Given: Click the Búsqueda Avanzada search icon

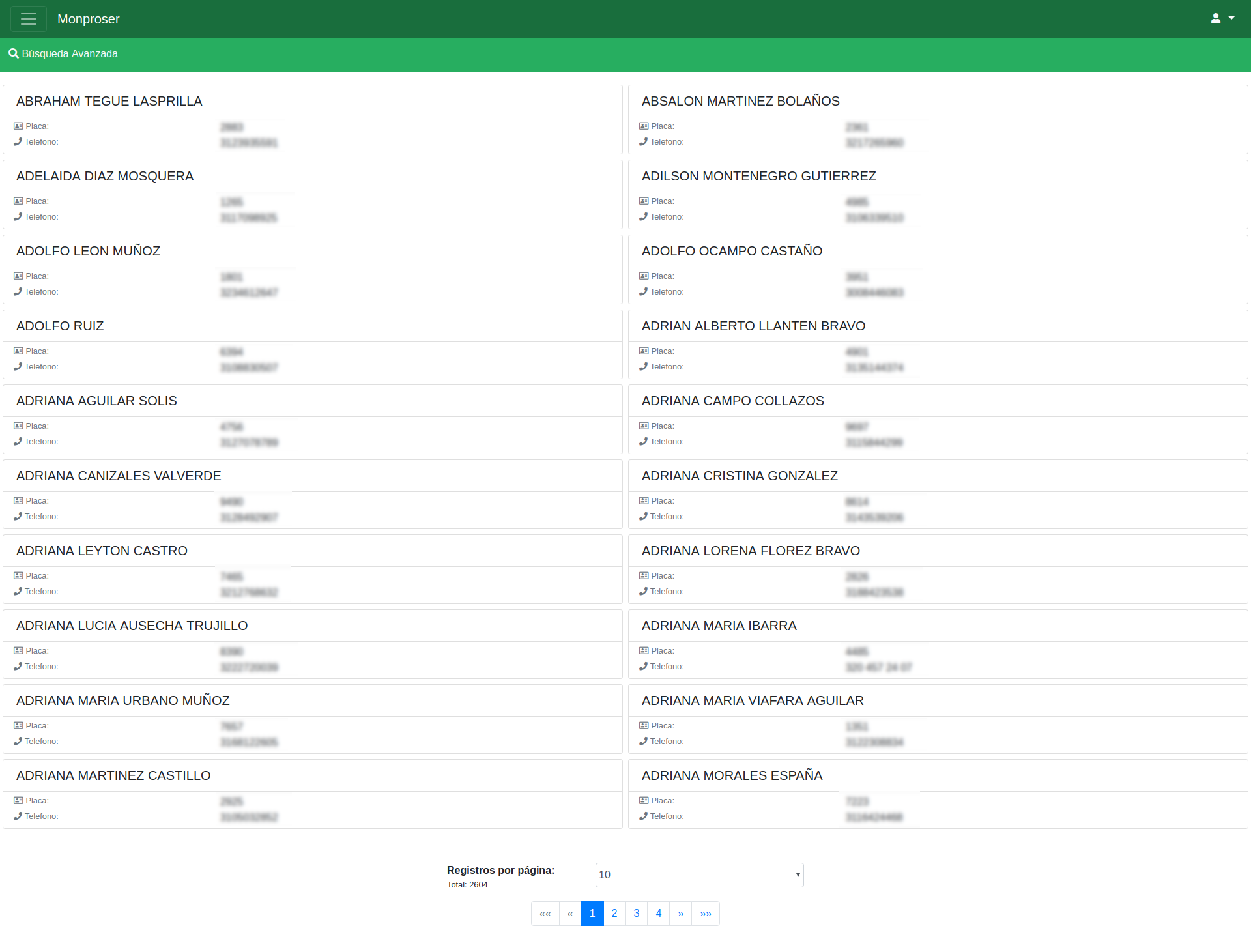Looking at the screenshot, I should tap(13, 53).
